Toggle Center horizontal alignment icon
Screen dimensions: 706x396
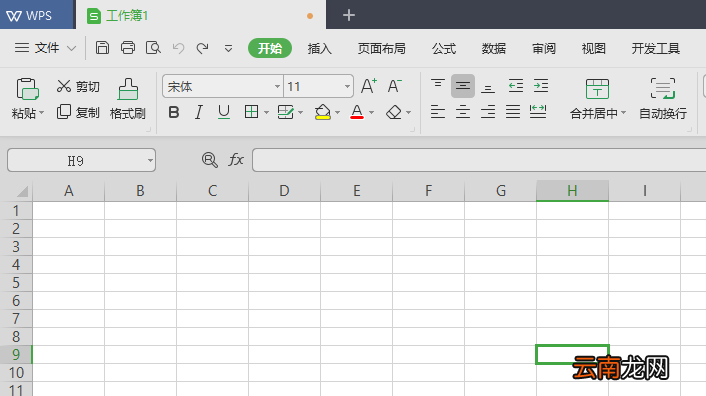pos(463,112)
